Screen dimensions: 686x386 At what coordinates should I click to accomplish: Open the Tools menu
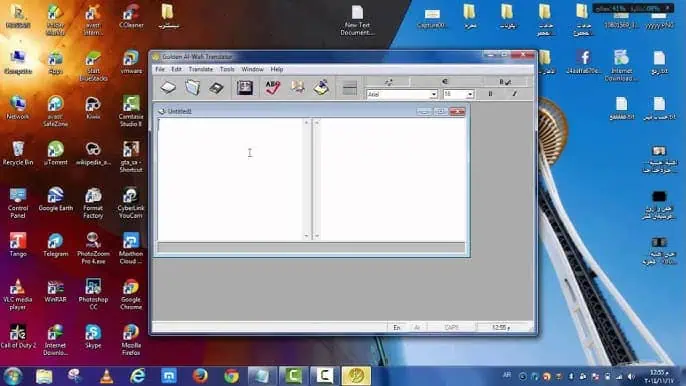[x=227, y=69]
